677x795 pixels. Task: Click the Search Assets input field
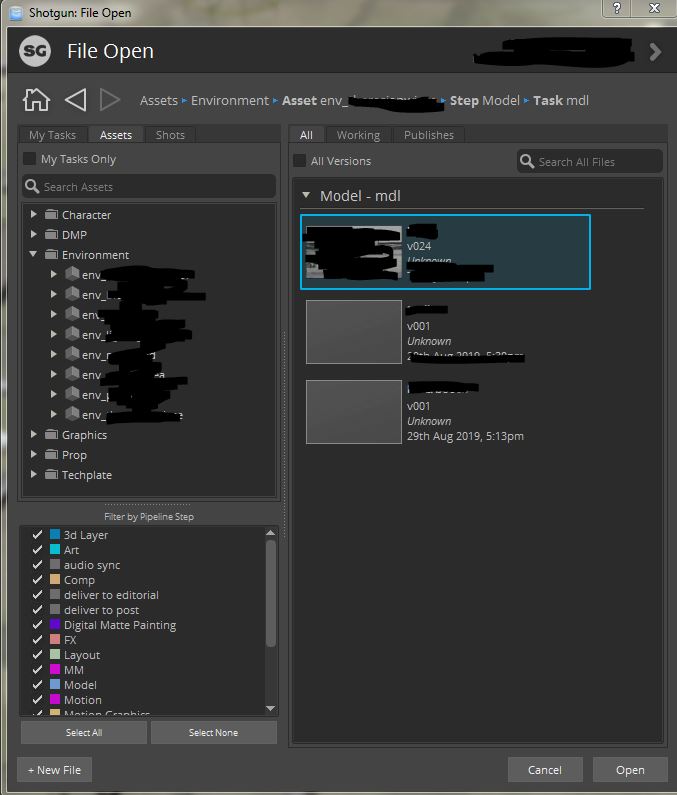coord(149,187)
